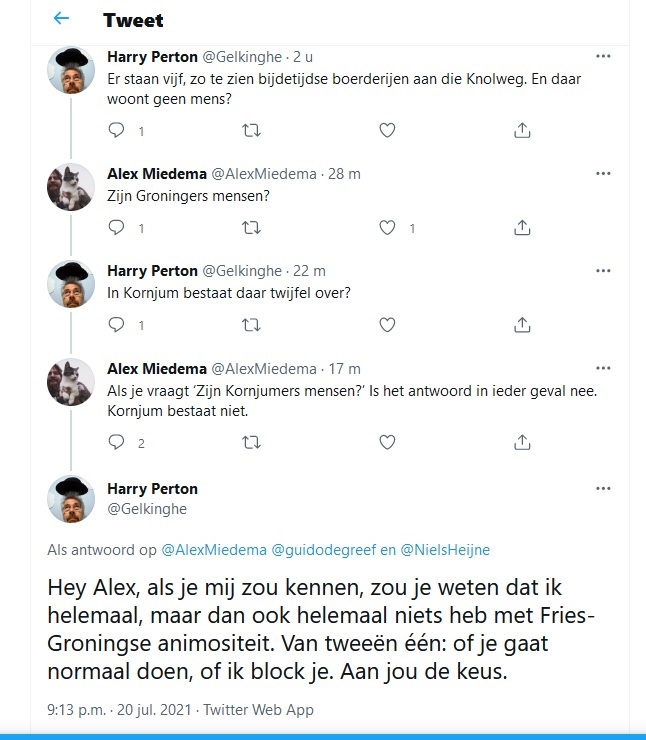Like the 'Zijn Groningers mensen?' tweet
Image resolution: width=646 pixels, height=740 pixels.
[x=388, y=228]
